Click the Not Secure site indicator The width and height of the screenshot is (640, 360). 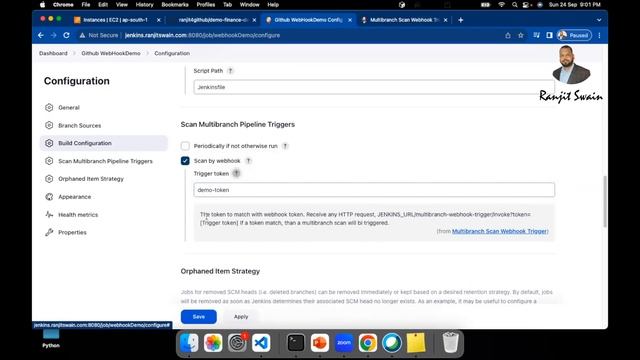tap(99, 36)
